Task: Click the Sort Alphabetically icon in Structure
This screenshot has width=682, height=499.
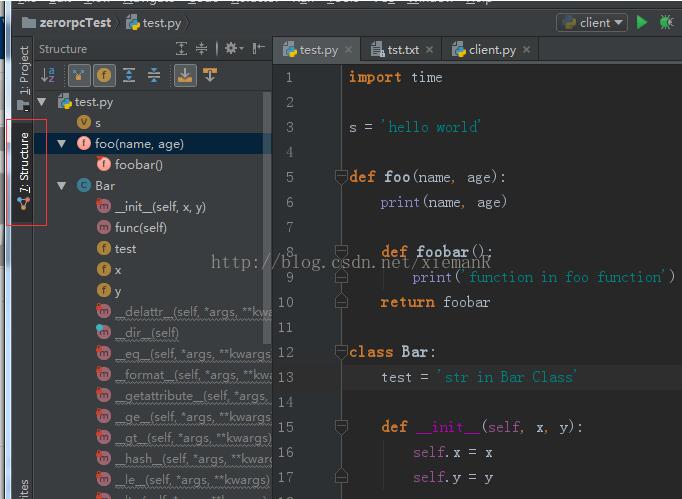Action: click(x=48, y=75)
